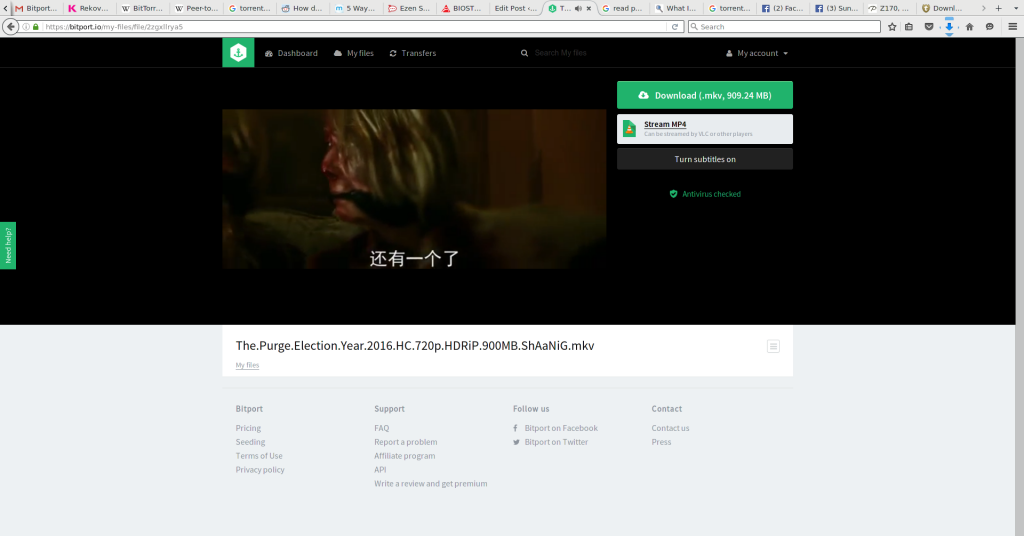Click the green shield Antivirus checked icon
1024x536 pixels.
(673, 194)
